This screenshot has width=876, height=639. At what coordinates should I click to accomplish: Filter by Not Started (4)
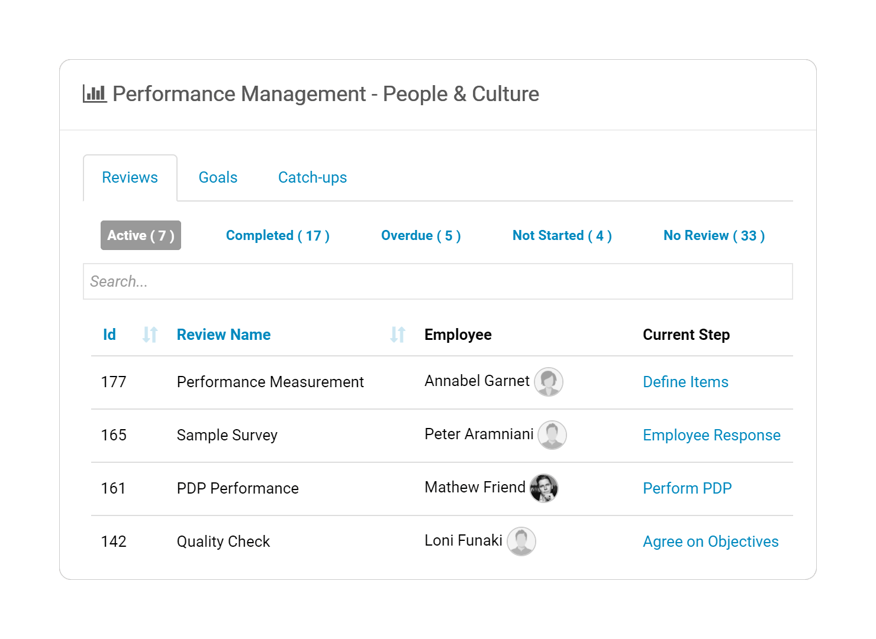[x=562, y=236]
